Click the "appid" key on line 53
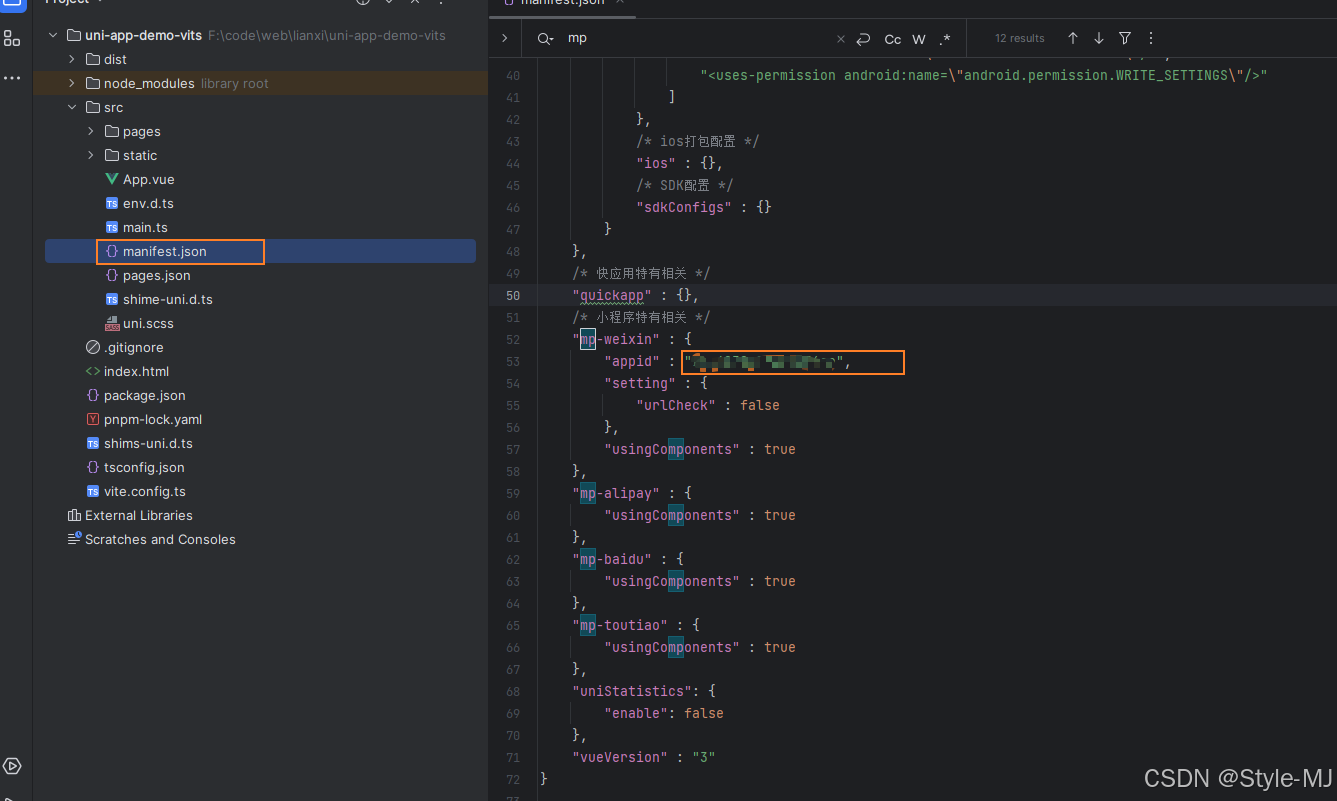 (632, 361)
